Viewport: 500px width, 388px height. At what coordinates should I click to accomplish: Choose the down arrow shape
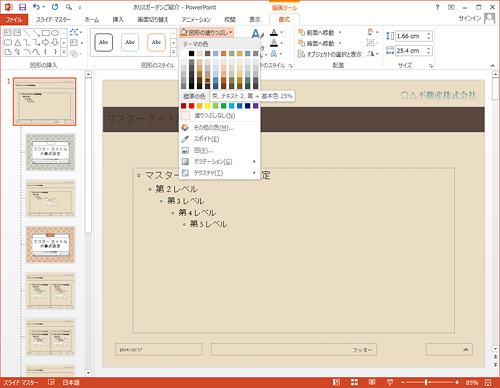pos(55,42)
